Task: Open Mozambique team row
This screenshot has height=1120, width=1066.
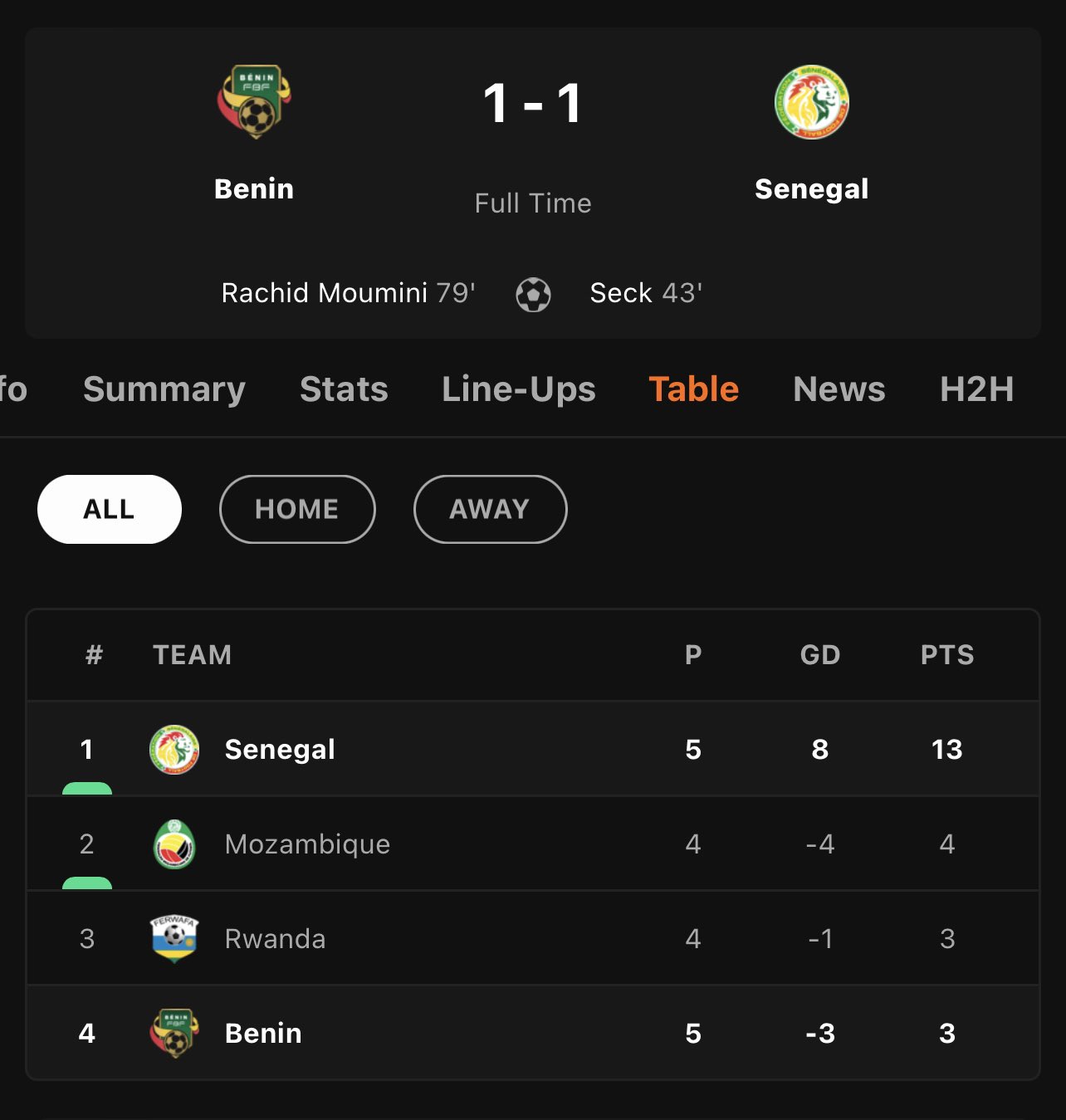Action: coord(533,844)
